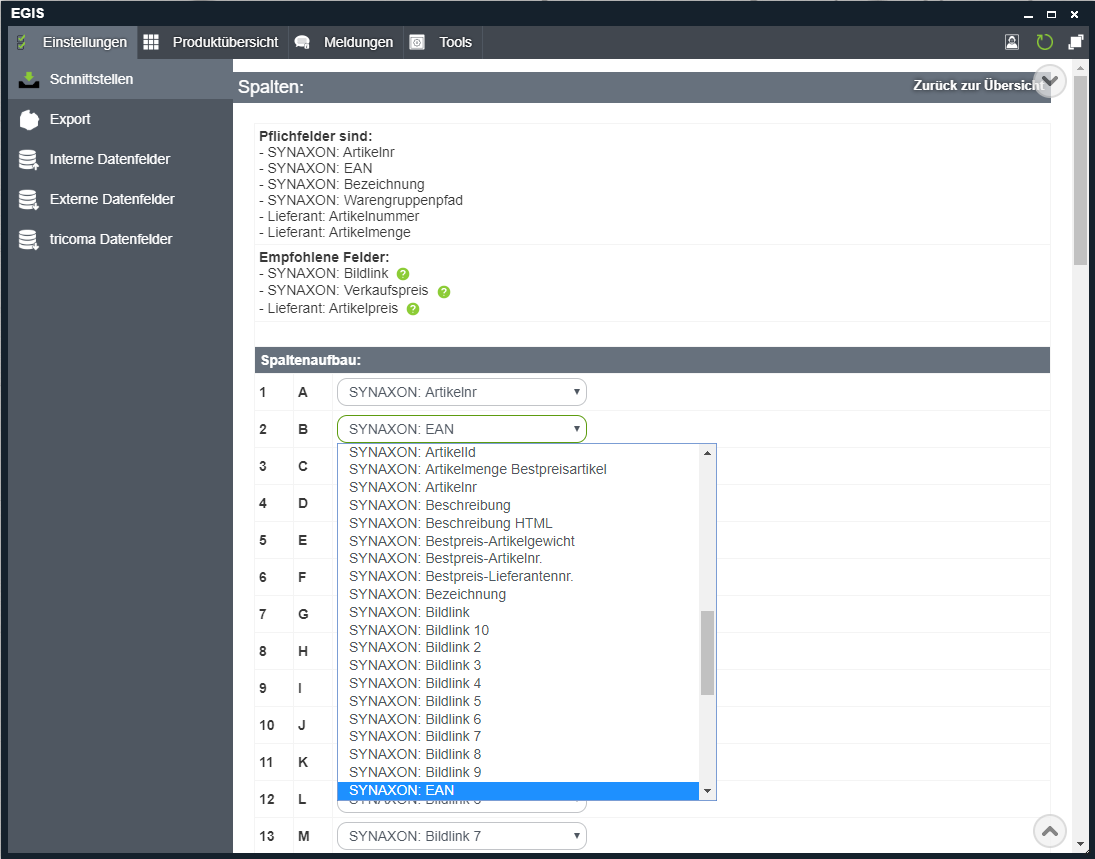Select SYNAXON: Bildlink 6 option
The width and height of the screenshot is (1095, 859).
518,719
